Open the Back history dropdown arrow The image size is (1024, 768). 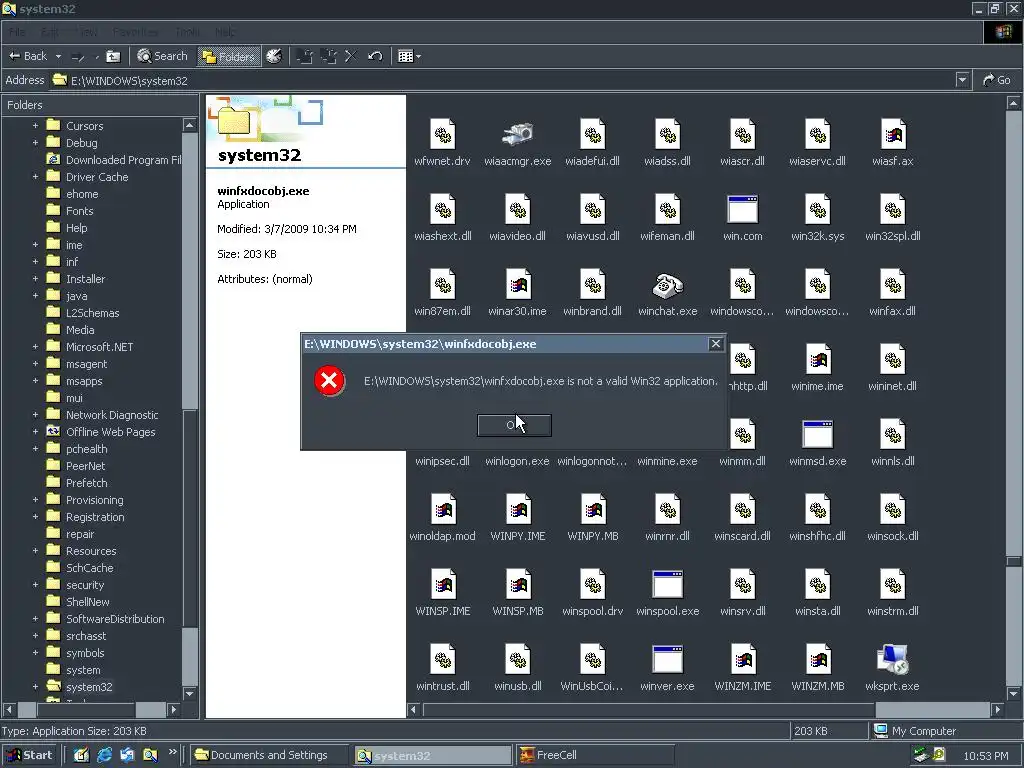(x=58, y=56)
